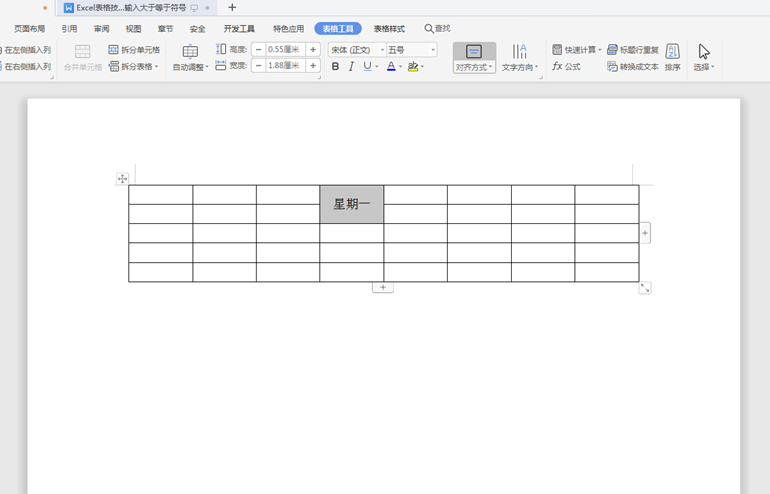Select the Table Tools (表格工具) tab
The image size is (770, 494).
point(338,28)
